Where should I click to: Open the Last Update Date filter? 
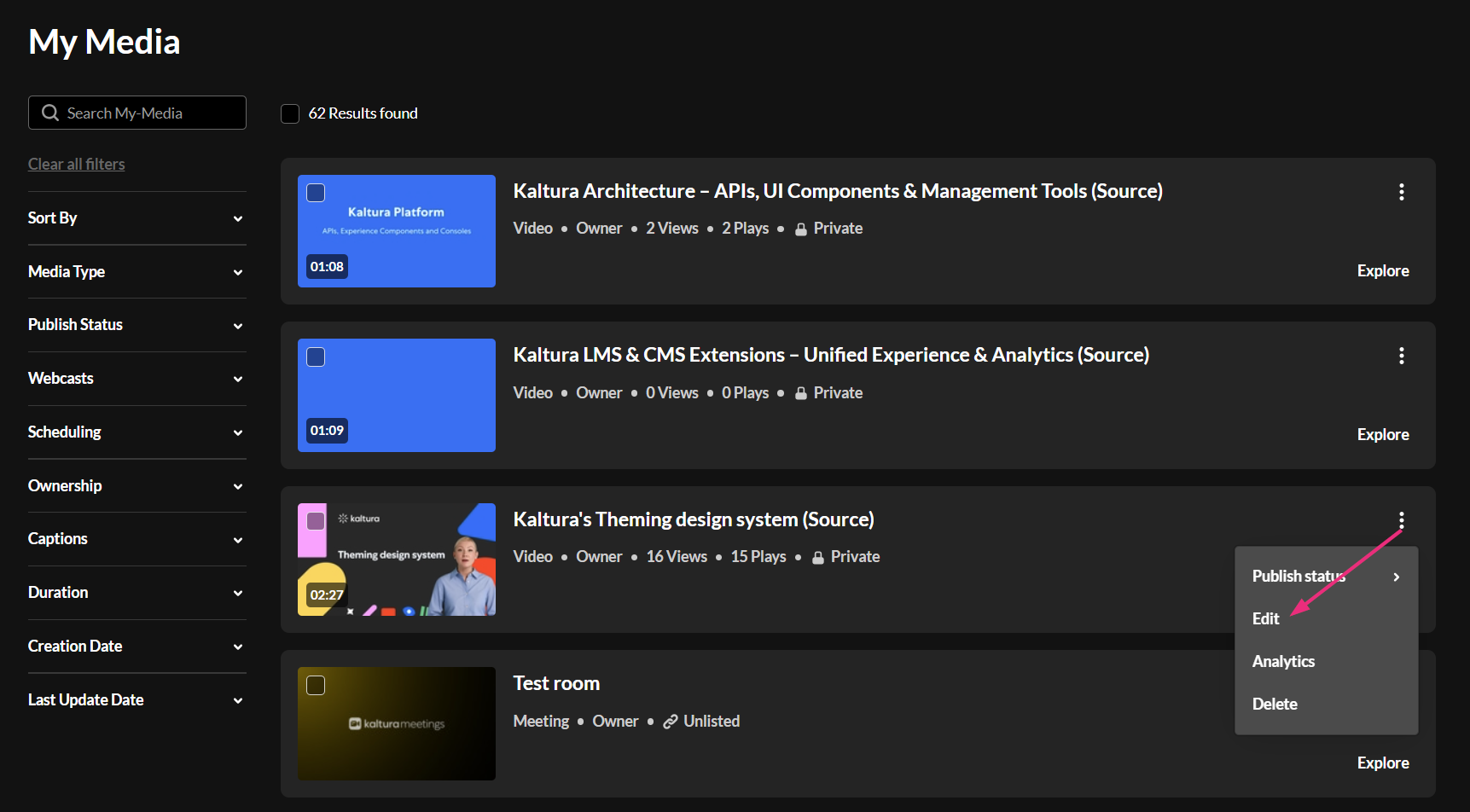tap(137, 700)
